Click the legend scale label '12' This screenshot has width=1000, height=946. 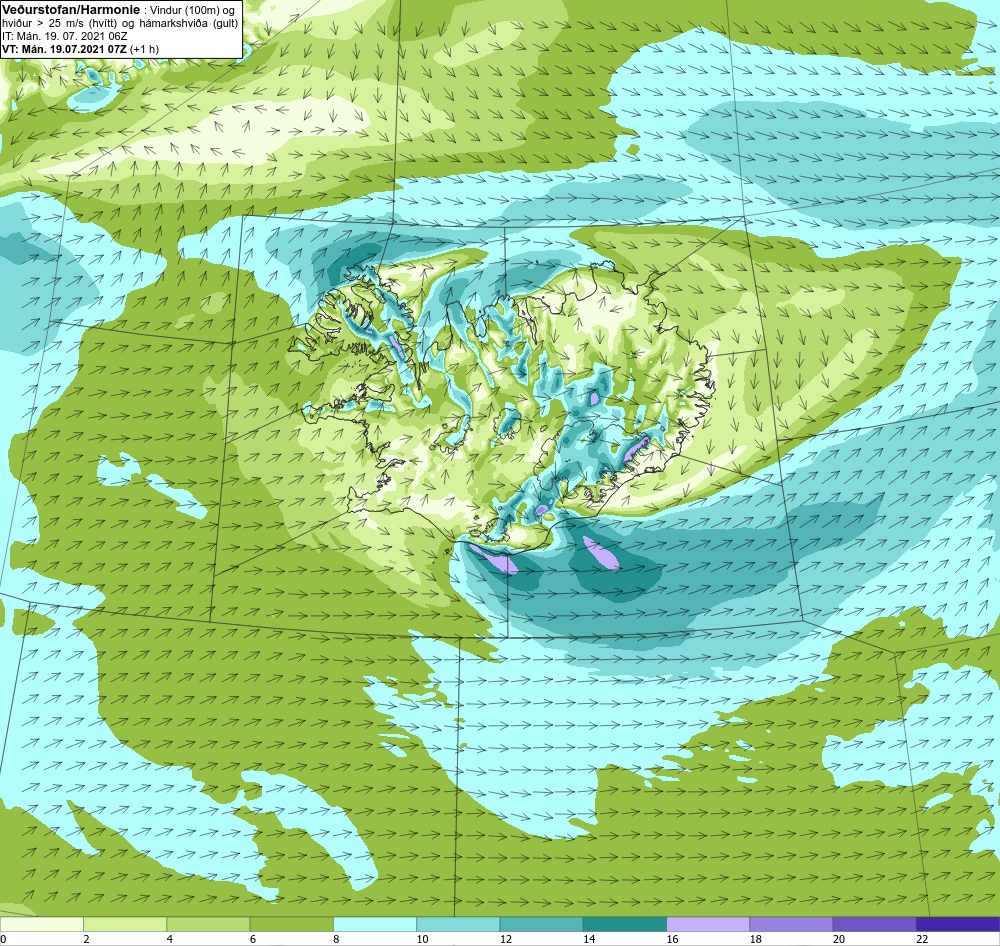click(506, 939)
